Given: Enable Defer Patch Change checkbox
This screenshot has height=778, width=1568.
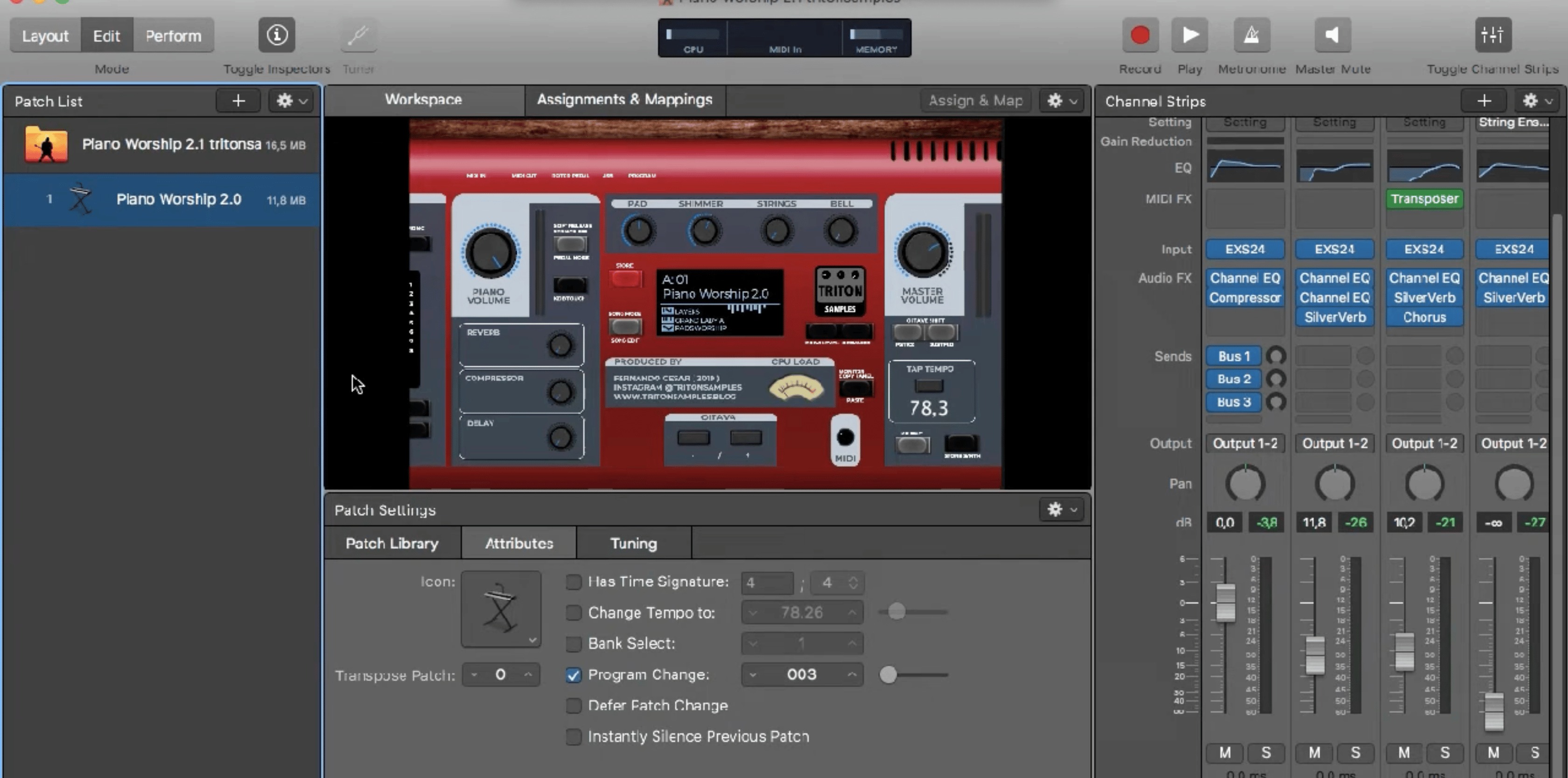Looking at the screenshot, I should point(574,706).
